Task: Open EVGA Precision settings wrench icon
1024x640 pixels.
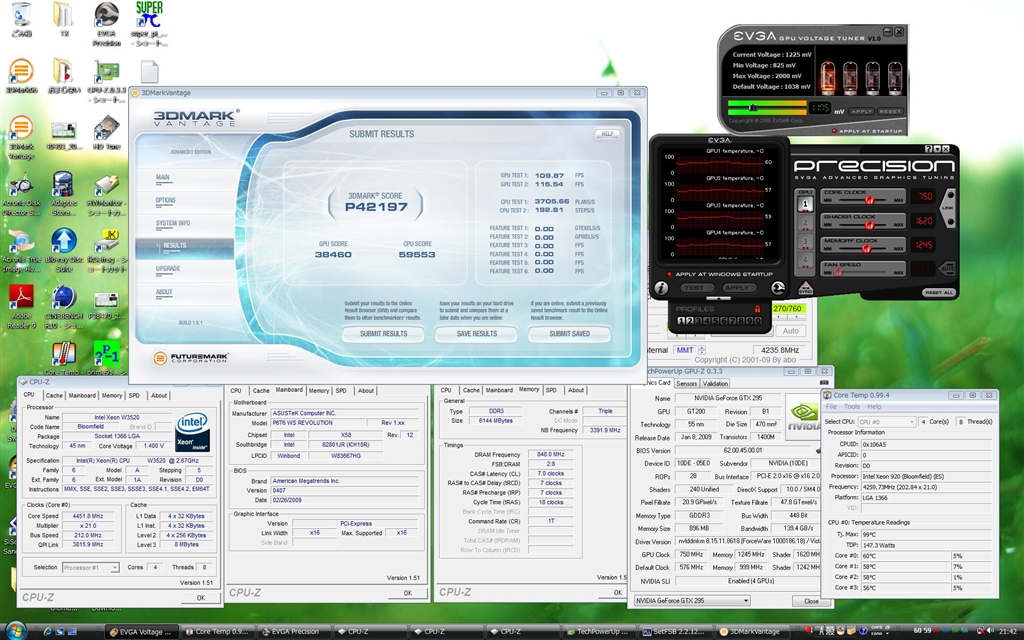Action: pyautogui.click(x=778, y=288)
